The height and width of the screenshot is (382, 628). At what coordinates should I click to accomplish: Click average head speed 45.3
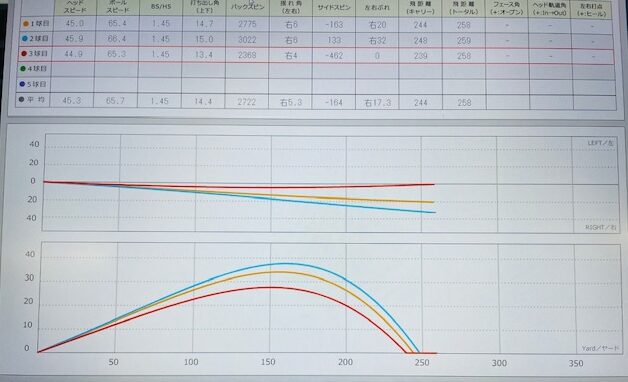pyautogui.click(x=72, y=101)
